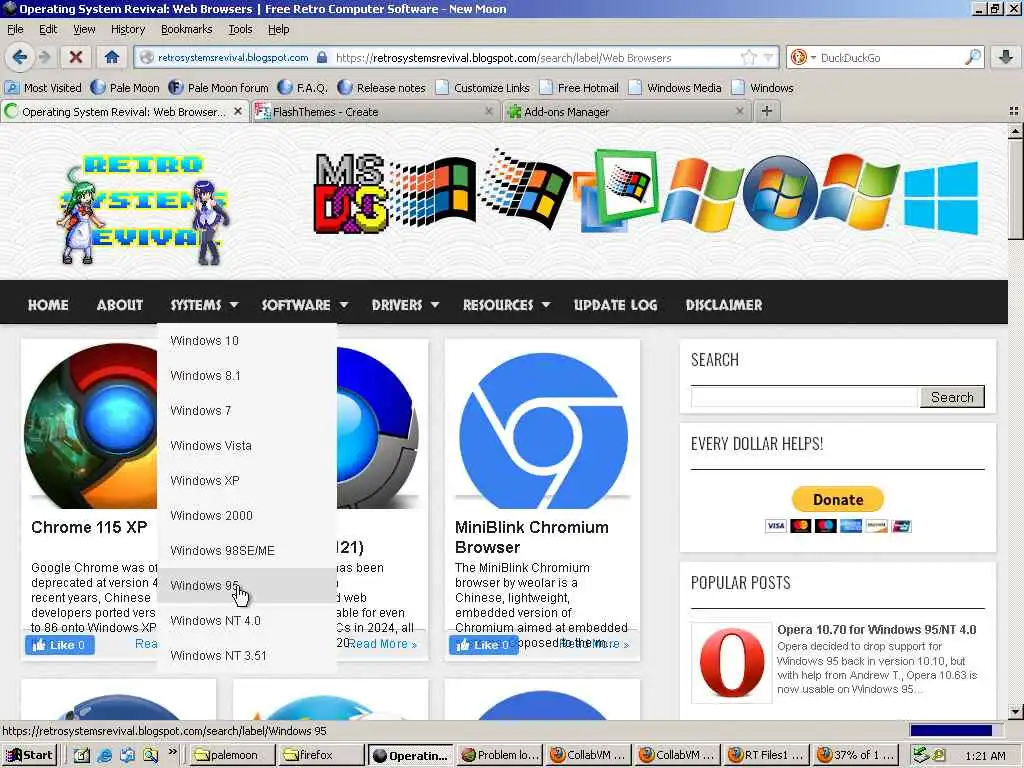Click Read More on the MiniBlink card
The width and height of the screenshot is (1024, 768).
pos(594,644)
